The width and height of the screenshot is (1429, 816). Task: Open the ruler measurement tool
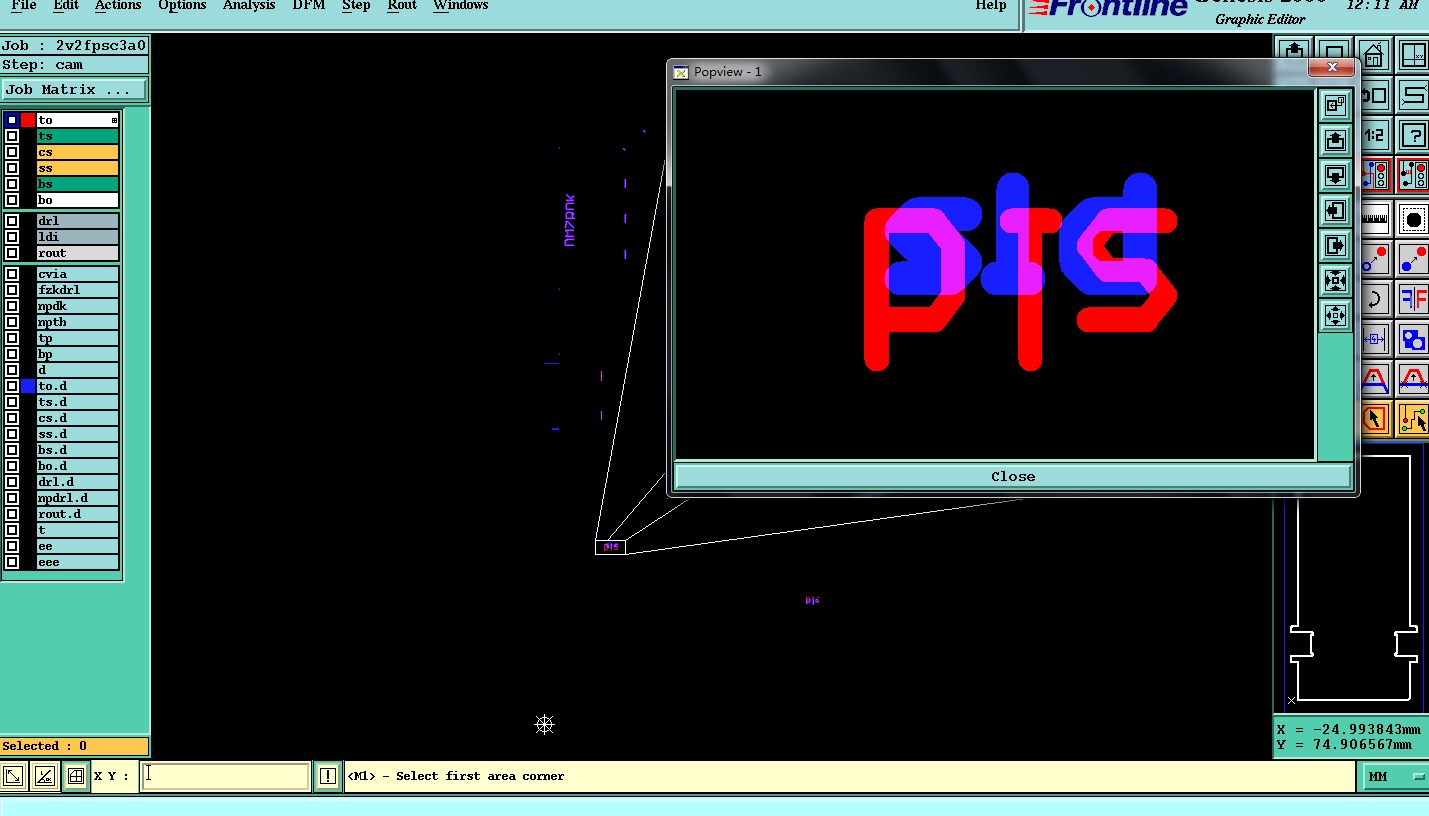[x=1376, y=219]
